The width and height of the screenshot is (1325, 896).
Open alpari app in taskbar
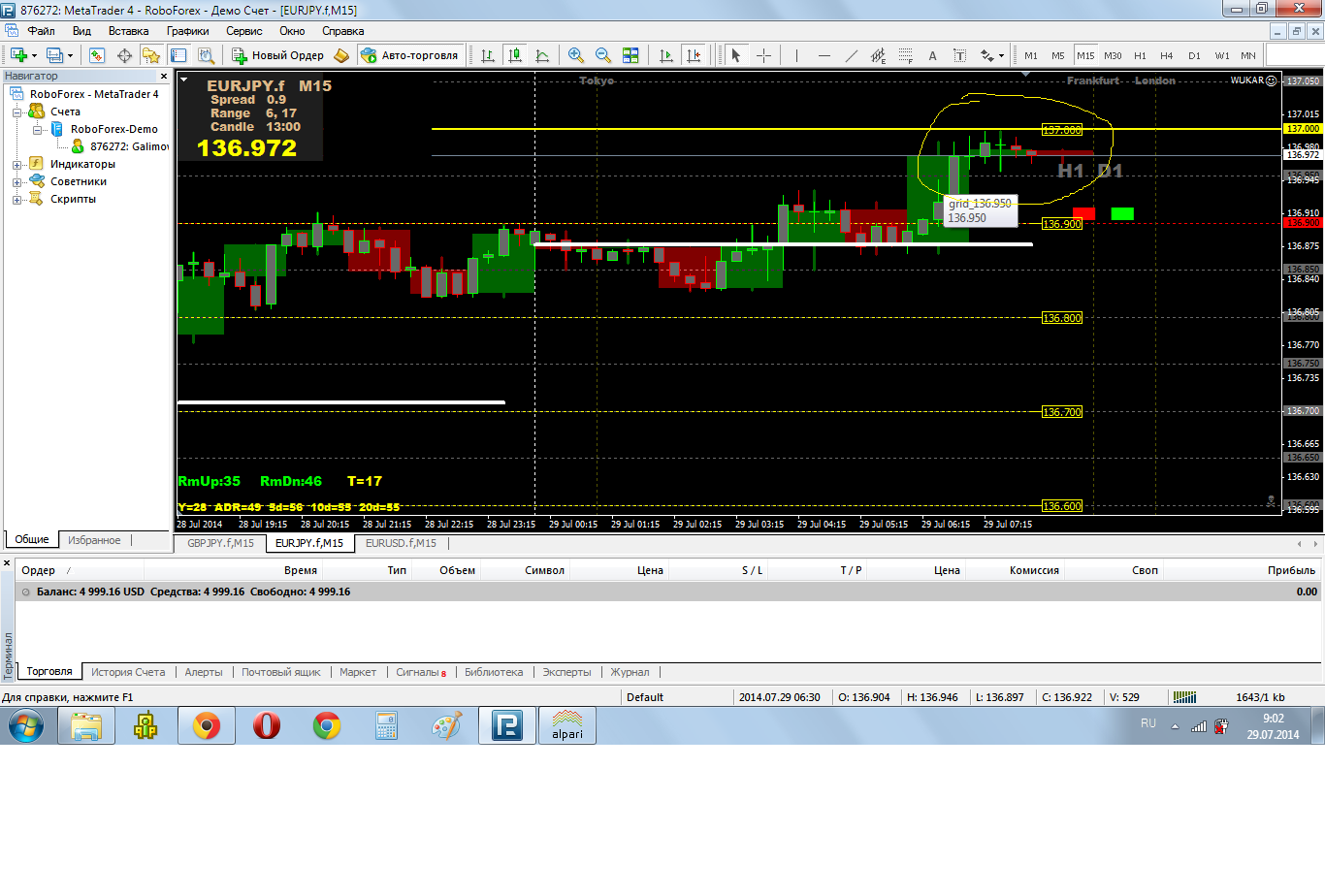coord(567,725)
